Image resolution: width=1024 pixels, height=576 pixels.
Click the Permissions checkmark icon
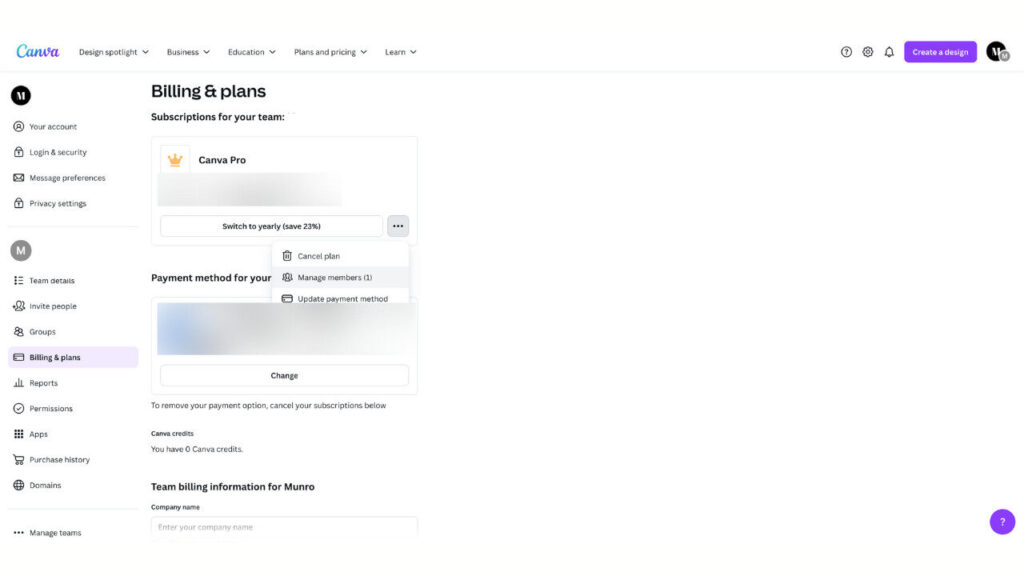point(19,408)
